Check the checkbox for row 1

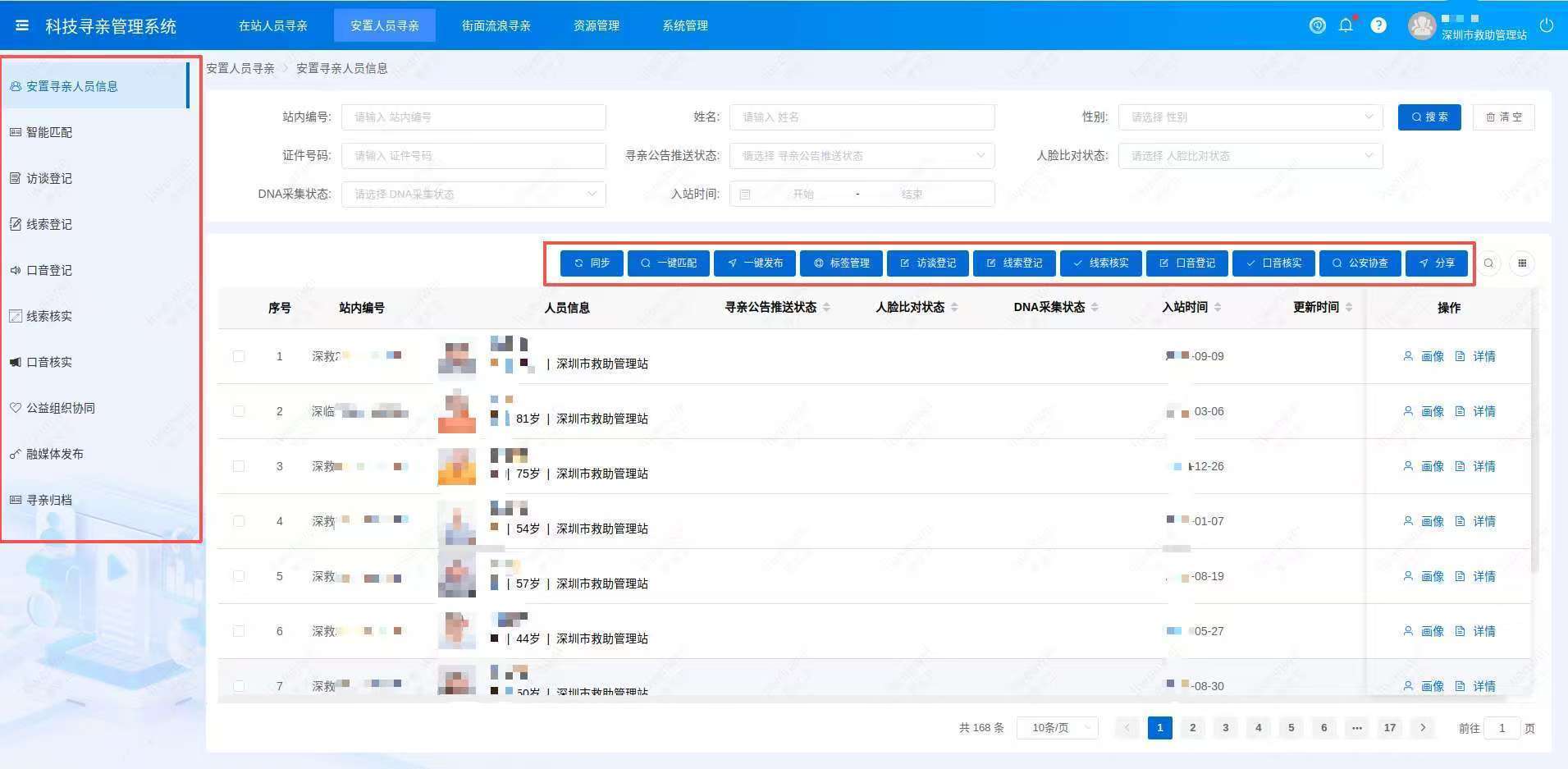click(x=239, y=356)
